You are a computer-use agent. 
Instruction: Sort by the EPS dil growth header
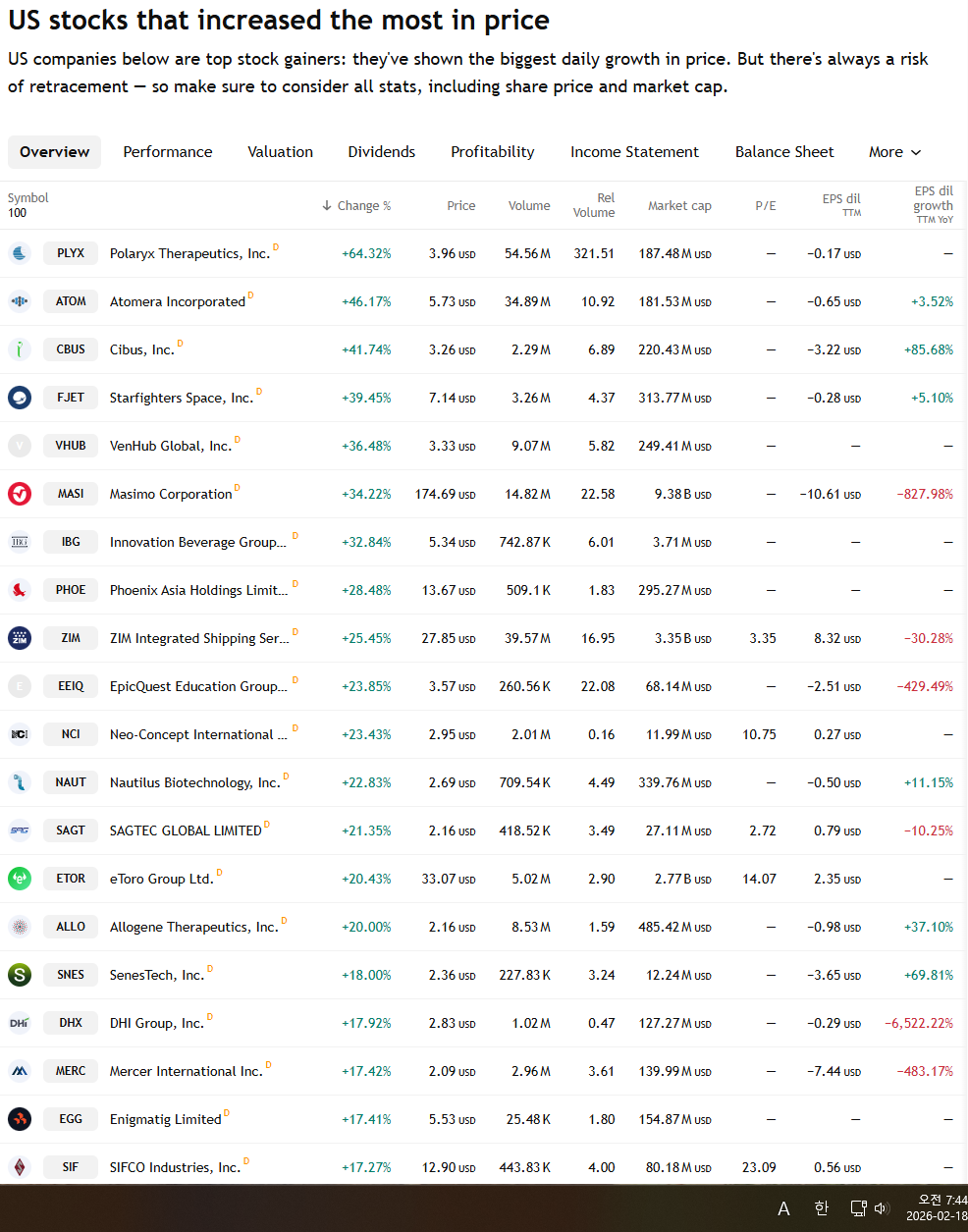click(x=934, y=205)
